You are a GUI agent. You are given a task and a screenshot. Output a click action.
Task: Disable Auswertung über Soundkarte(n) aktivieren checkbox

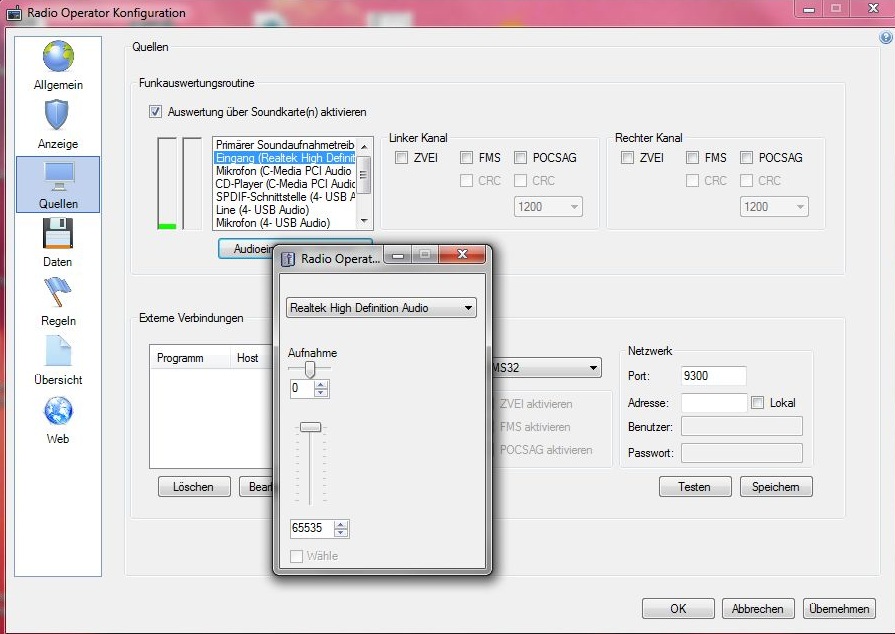click(155, 112)
